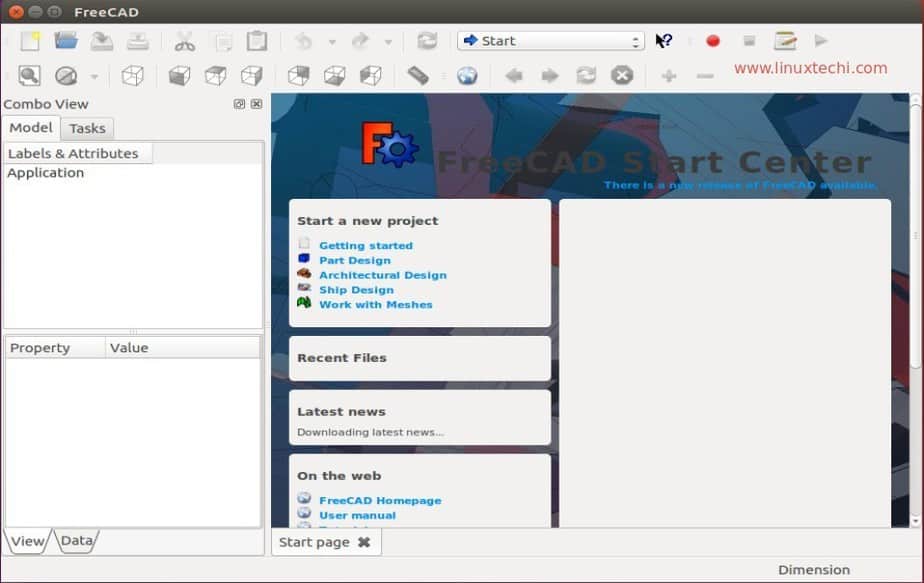Start macro recording with red dot

[713, 41]
